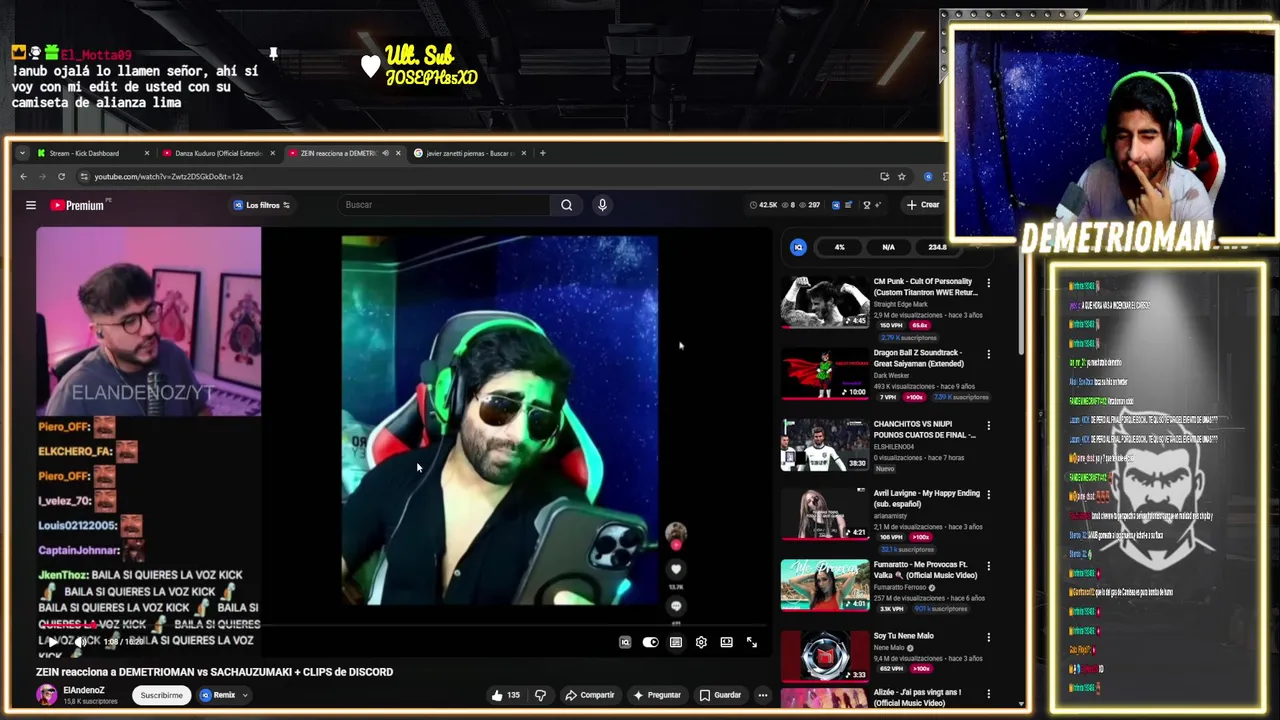The width and height of the screenshot is (1280, 720).
Task: Open the ElAndenoZ channel name link
Action: 84,690
